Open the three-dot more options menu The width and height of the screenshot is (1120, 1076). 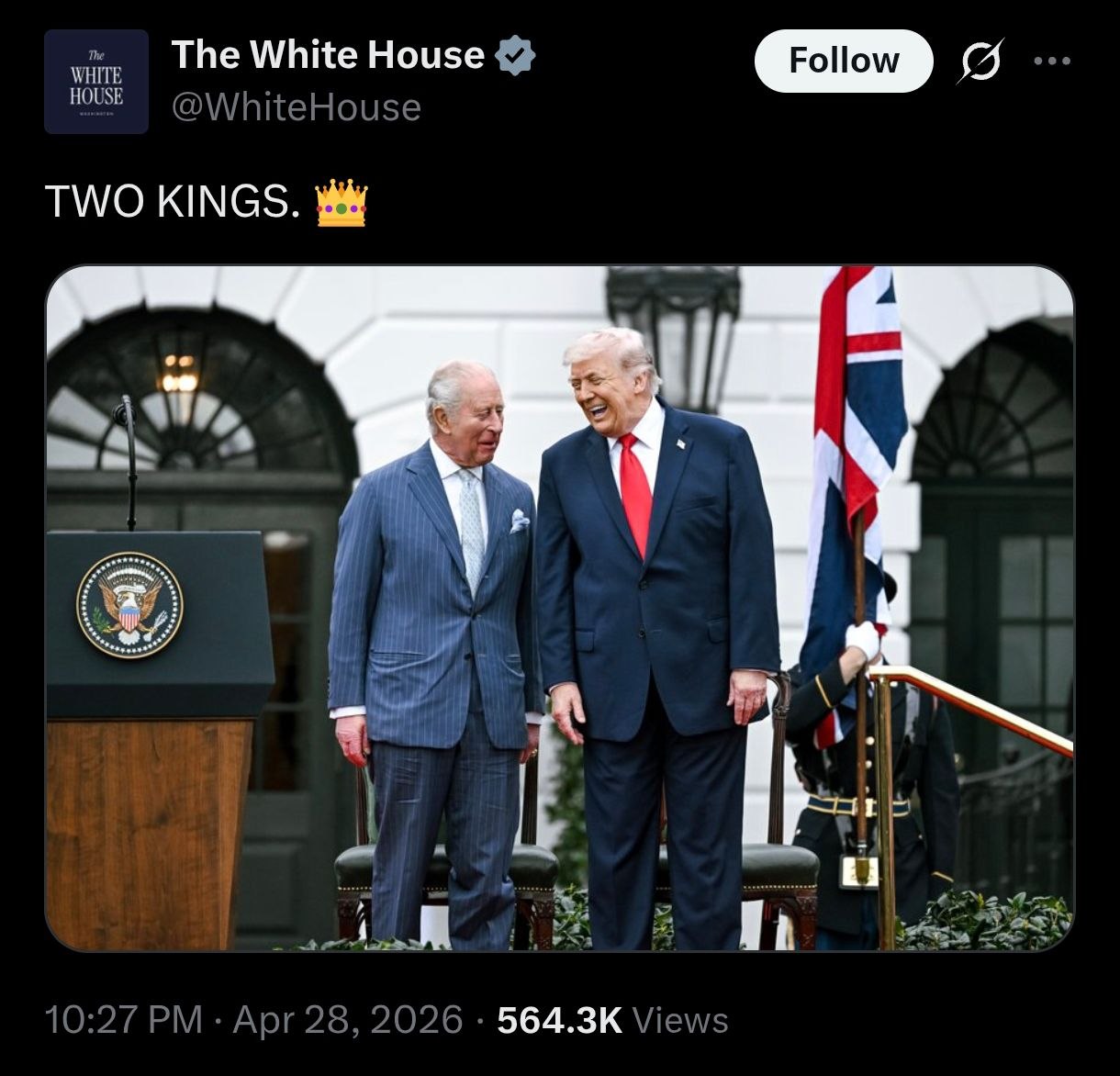click(1052, 62)
